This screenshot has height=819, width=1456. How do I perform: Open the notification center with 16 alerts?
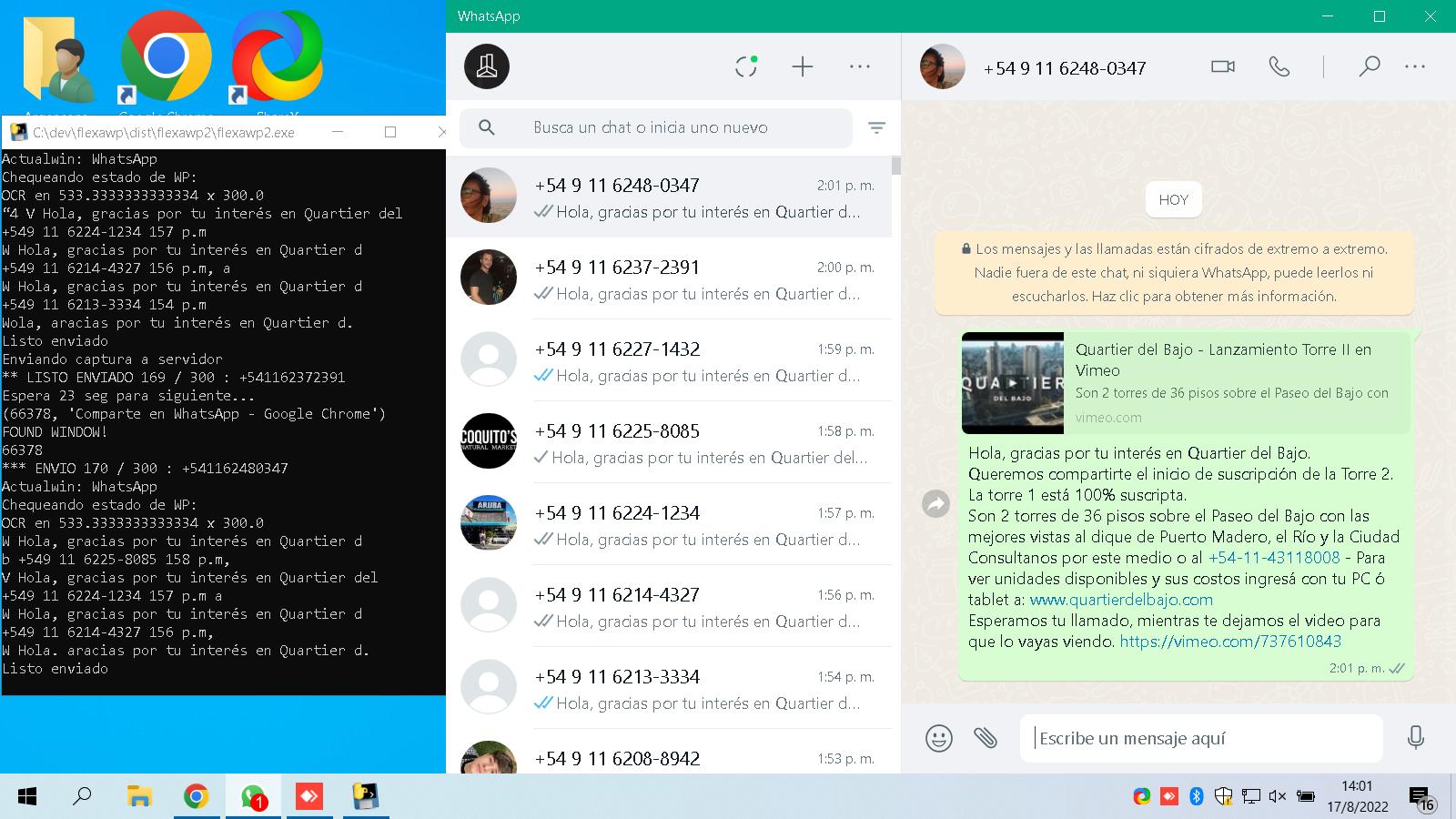click(1422, 799)
